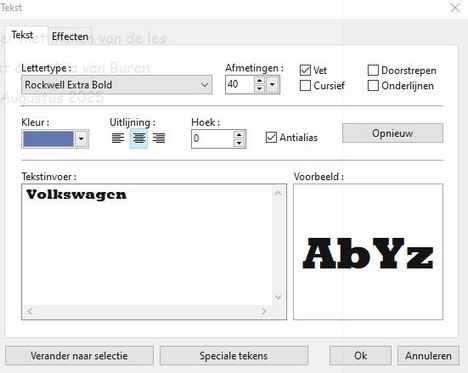468x373 pixels.
Task: Open the Lettertype font dropdown
Action: (x=117, y=85)
